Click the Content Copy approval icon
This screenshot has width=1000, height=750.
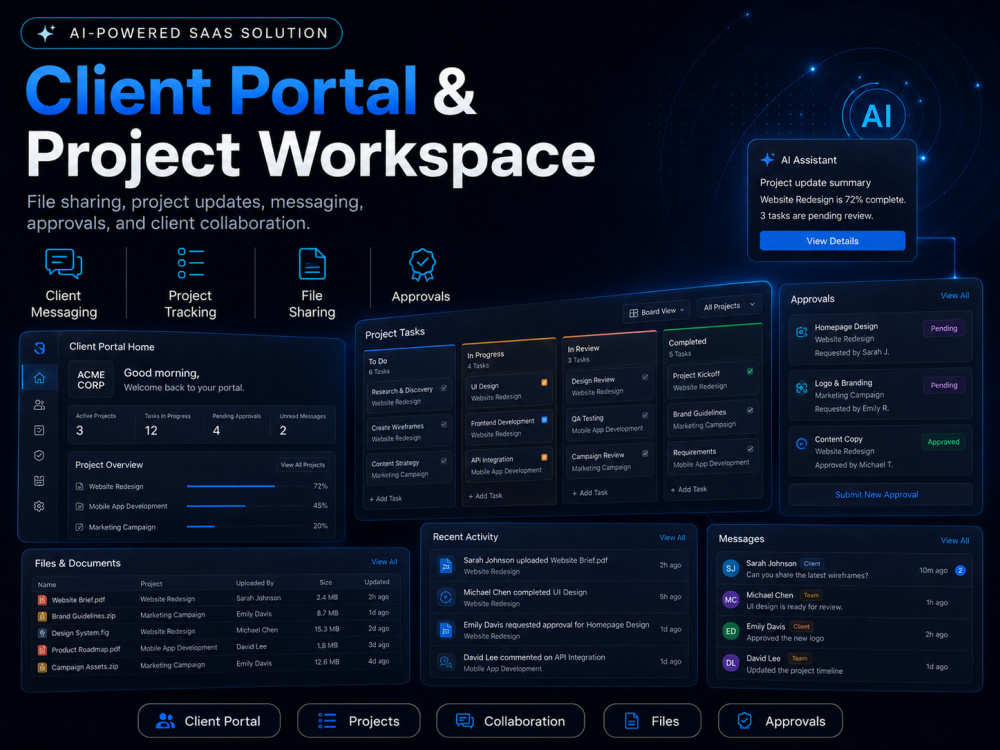pyautogui.click(x=802, y=444)
